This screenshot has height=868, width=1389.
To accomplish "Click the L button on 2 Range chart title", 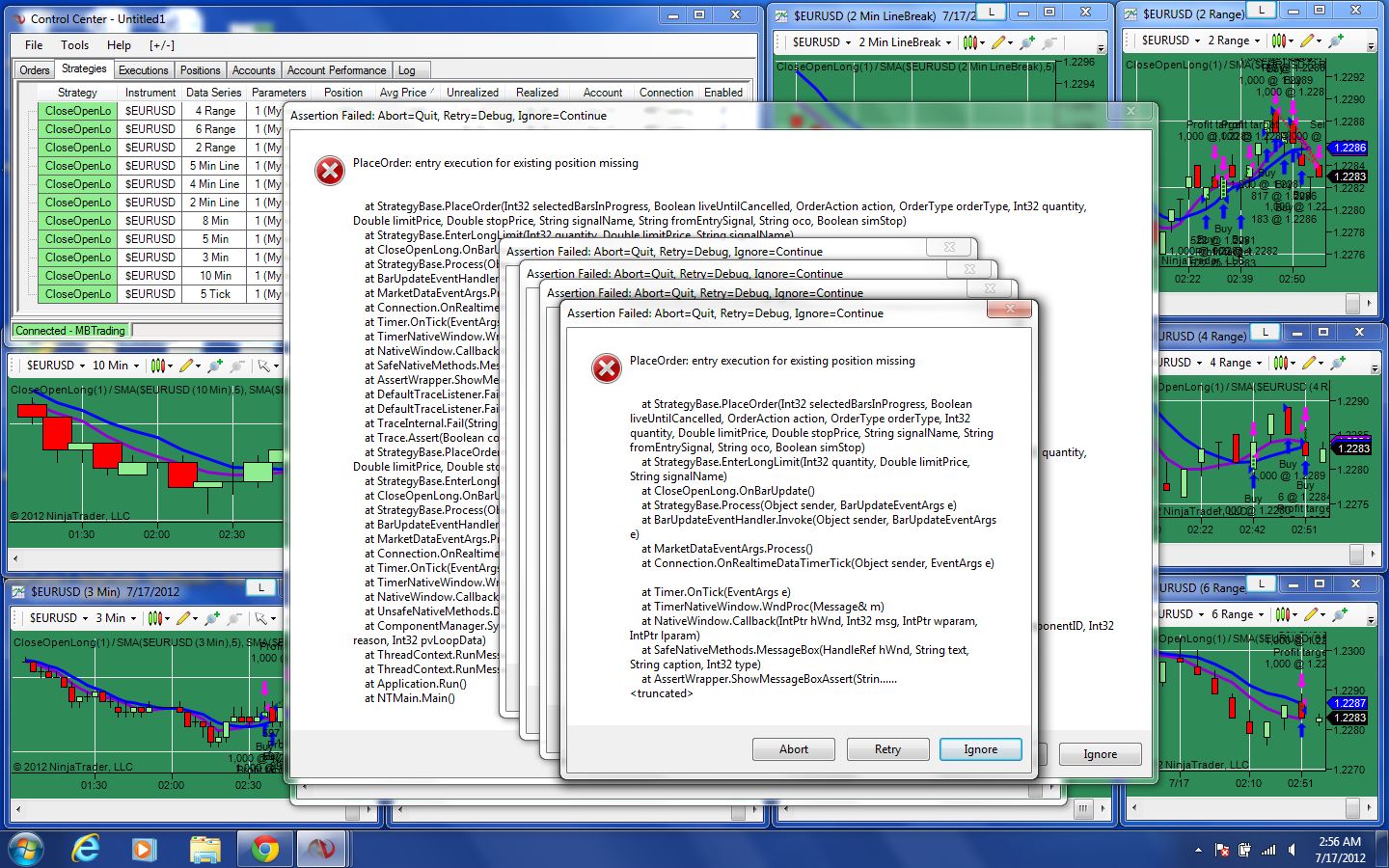I will [1260, 11].
